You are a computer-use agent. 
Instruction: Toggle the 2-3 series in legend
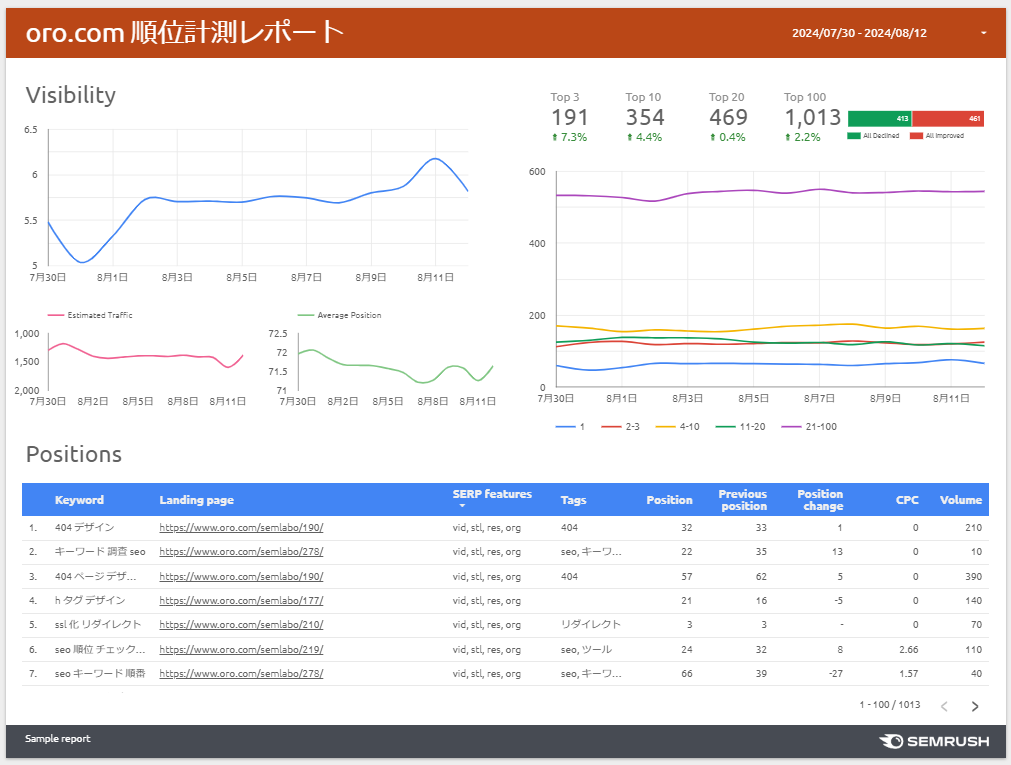[620, 426]
